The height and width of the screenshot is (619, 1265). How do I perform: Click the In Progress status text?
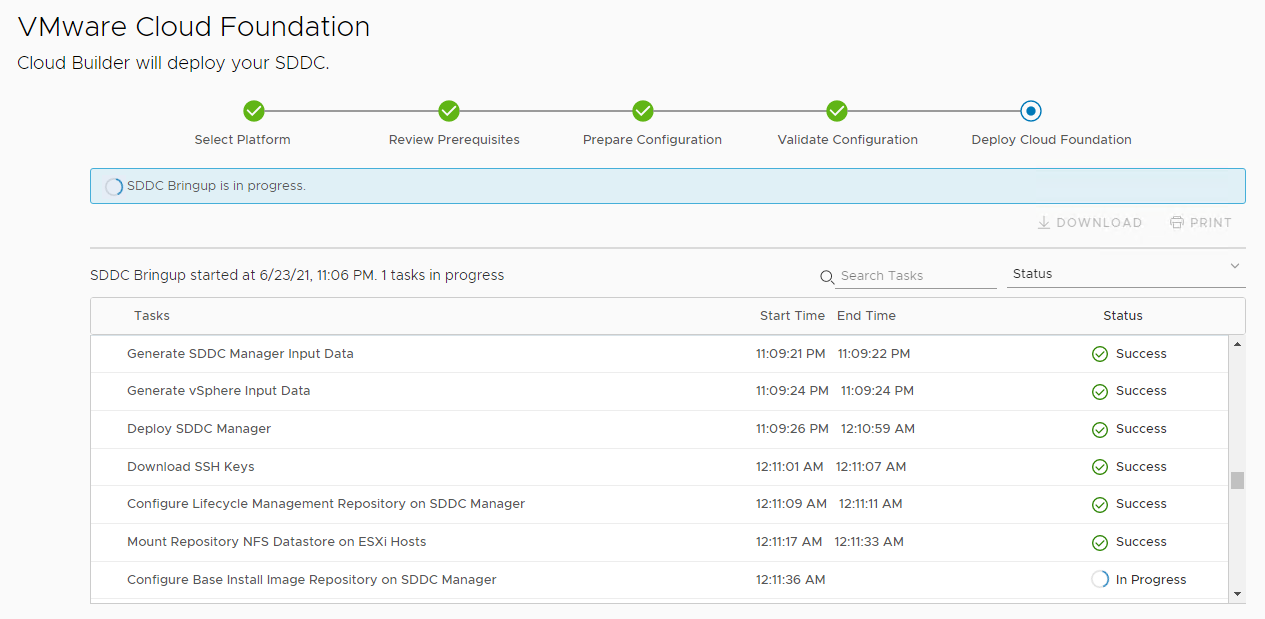click(x=1151, y=580)
